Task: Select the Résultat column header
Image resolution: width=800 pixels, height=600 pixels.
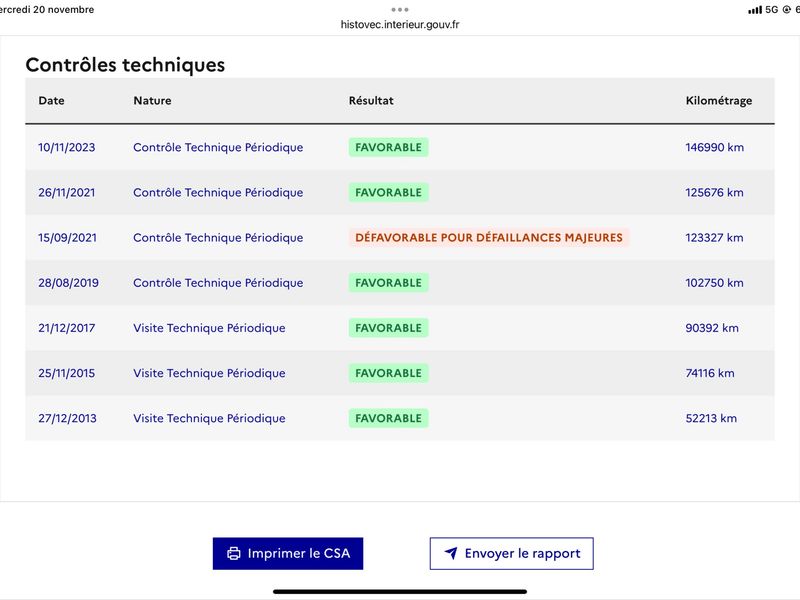Action: 371,101
